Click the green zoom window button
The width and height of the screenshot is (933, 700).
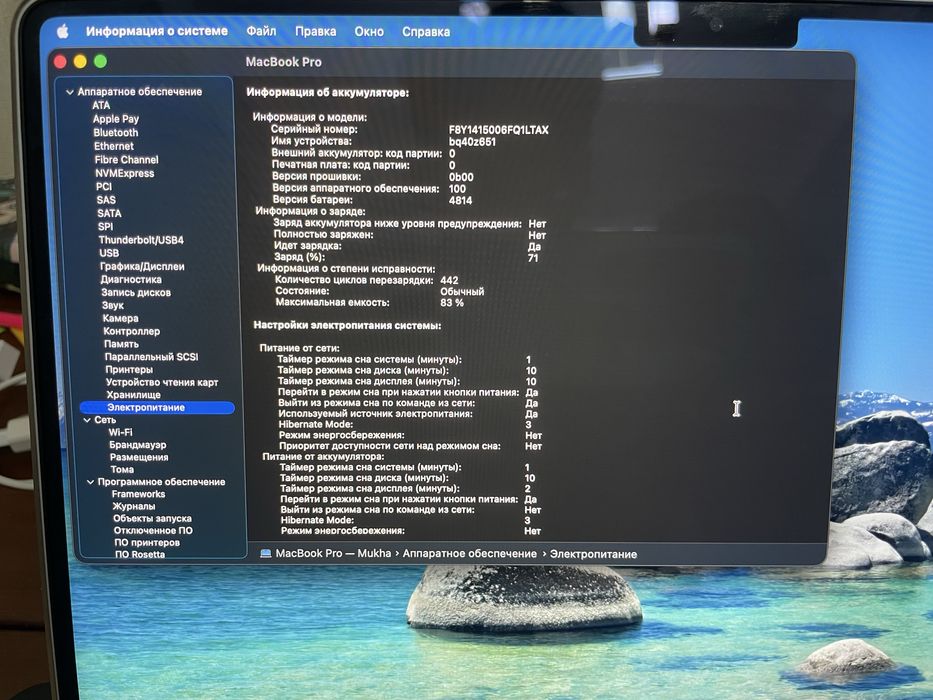(x=101, y=61)
